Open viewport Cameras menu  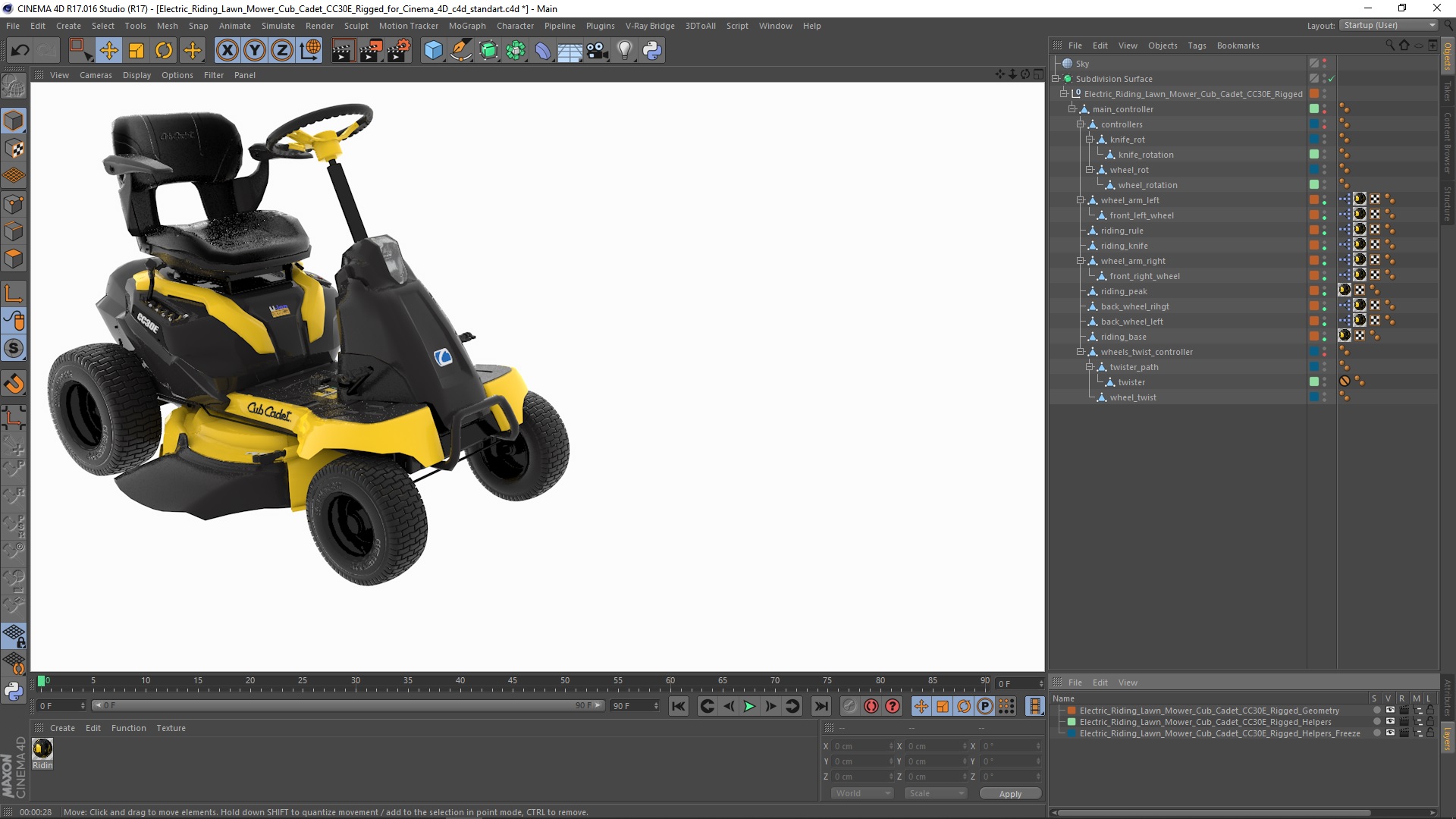(96, 75)
